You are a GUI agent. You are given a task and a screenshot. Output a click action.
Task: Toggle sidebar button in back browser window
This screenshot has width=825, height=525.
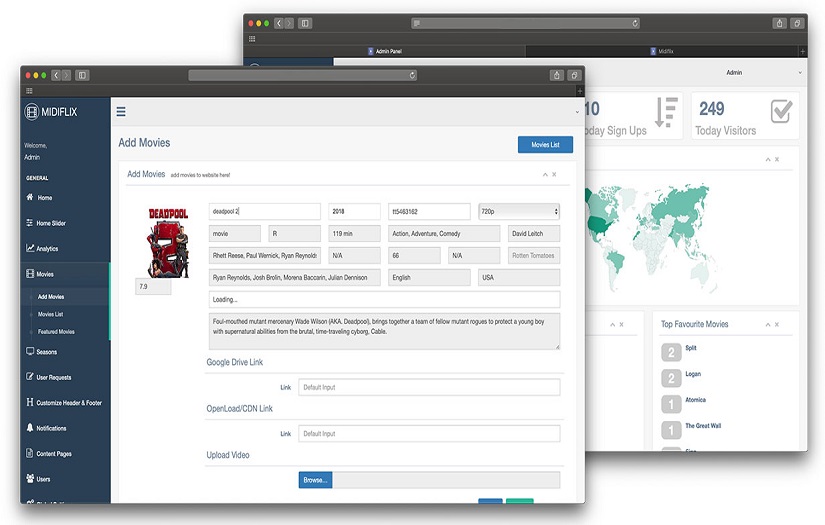tap(305, 23)
